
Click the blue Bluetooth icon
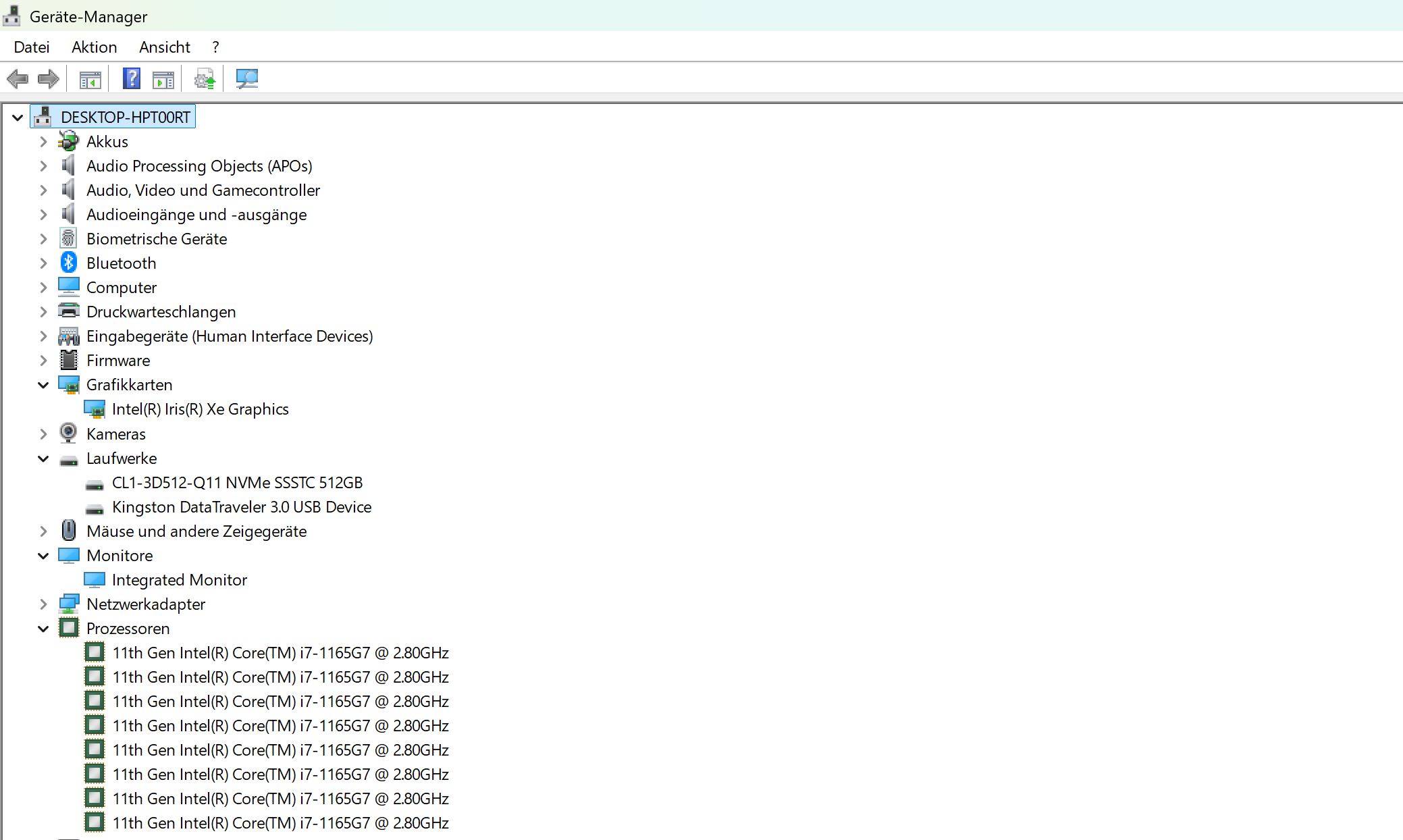[68, 263]
